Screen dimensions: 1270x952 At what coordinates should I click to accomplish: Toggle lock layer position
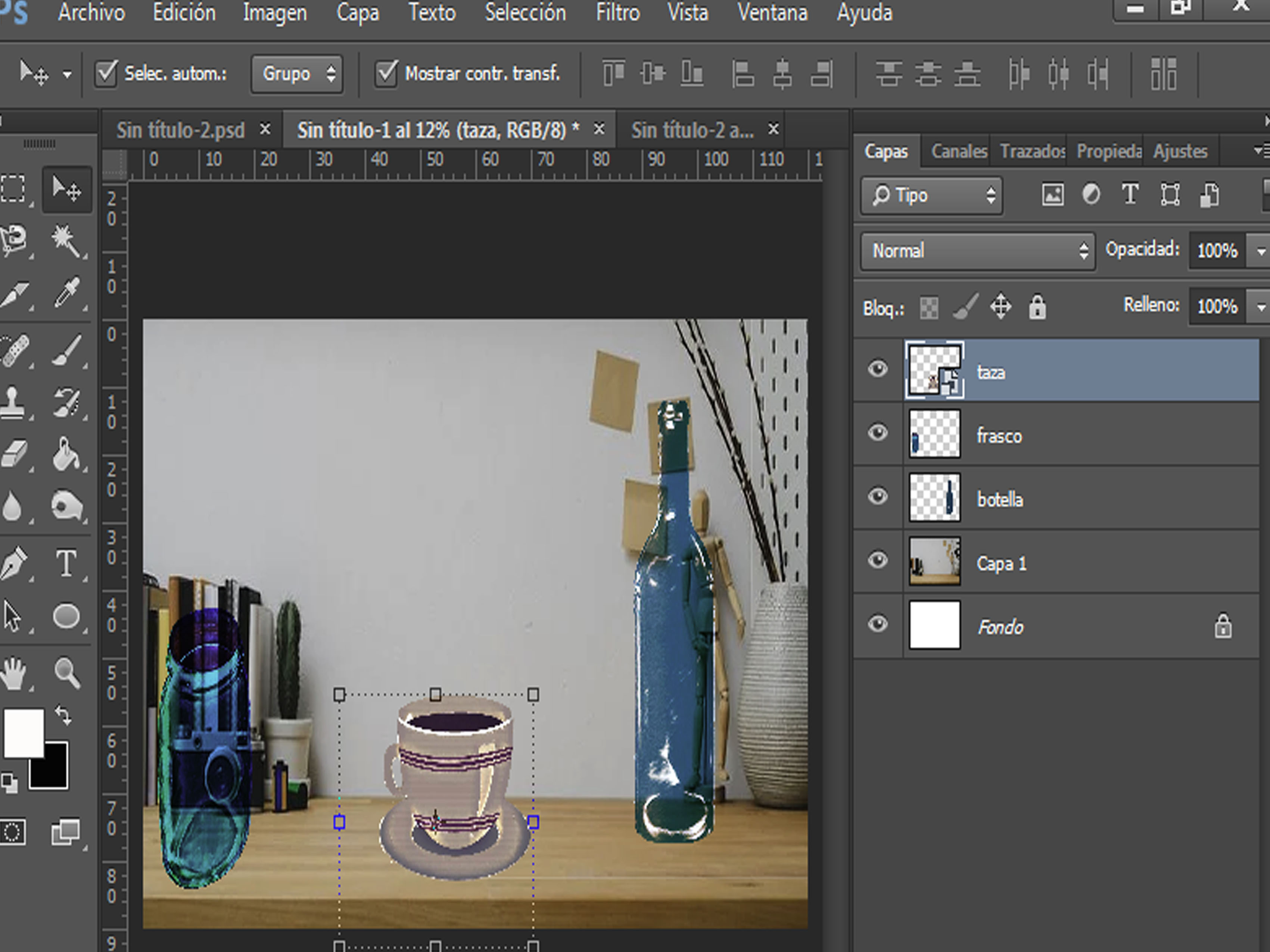click(x=1001, y=306)
